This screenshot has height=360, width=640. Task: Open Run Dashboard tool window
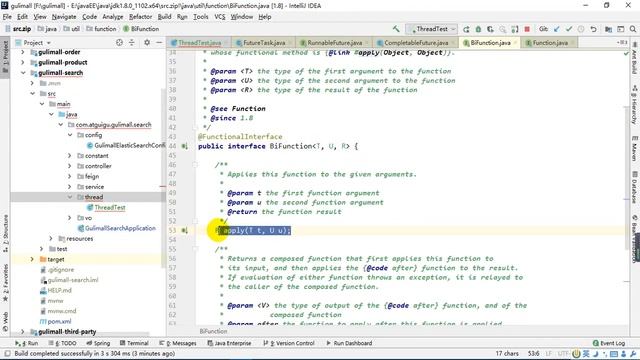[x=349, y=343]
